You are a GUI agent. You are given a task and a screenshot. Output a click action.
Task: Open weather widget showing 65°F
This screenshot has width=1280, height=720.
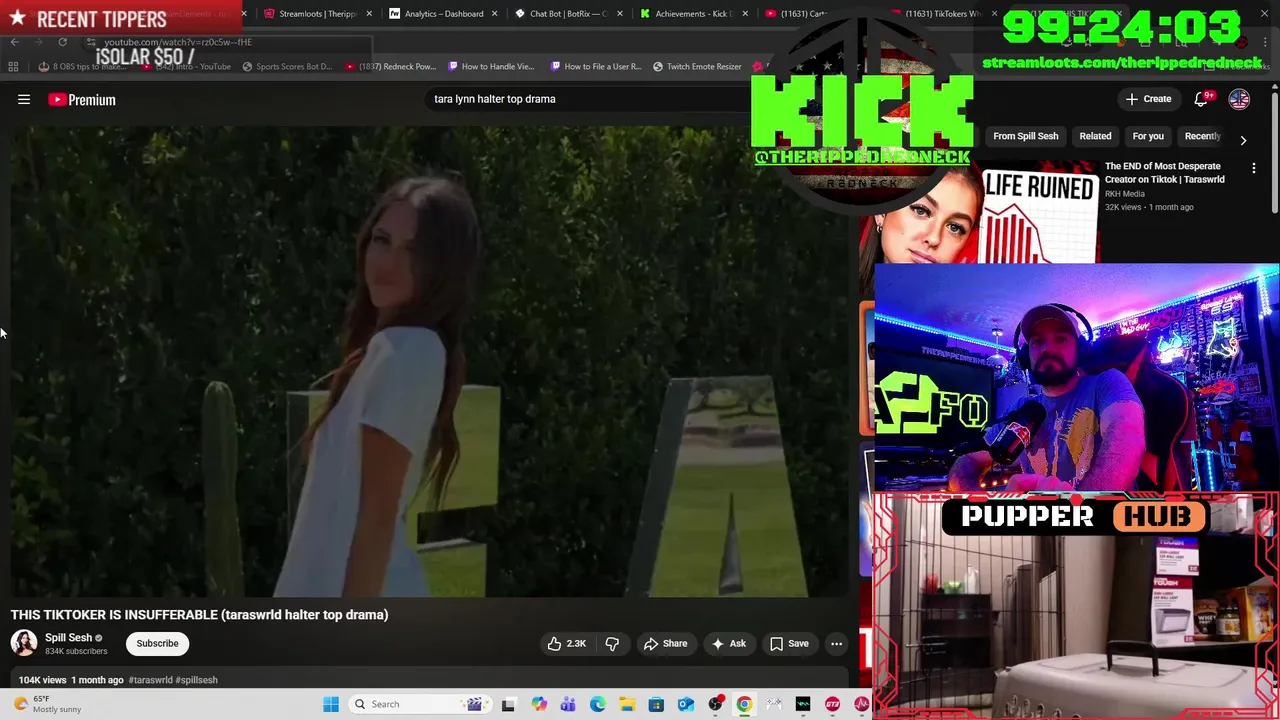[x=50, y=704]
